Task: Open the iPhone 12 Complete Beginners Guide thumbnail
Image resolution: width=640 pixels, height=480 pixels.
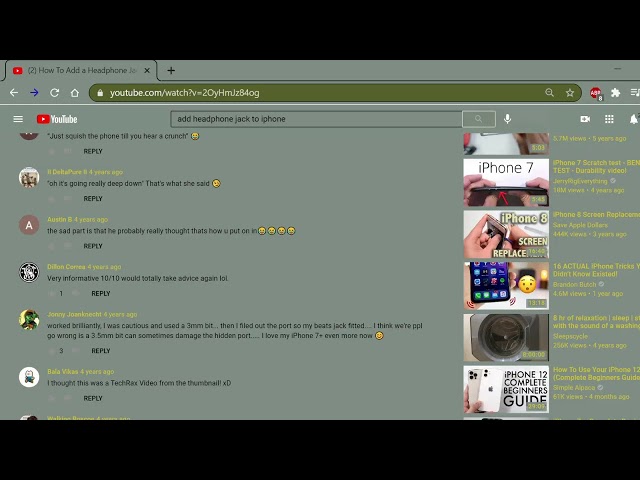Action: tap(505, 389)
